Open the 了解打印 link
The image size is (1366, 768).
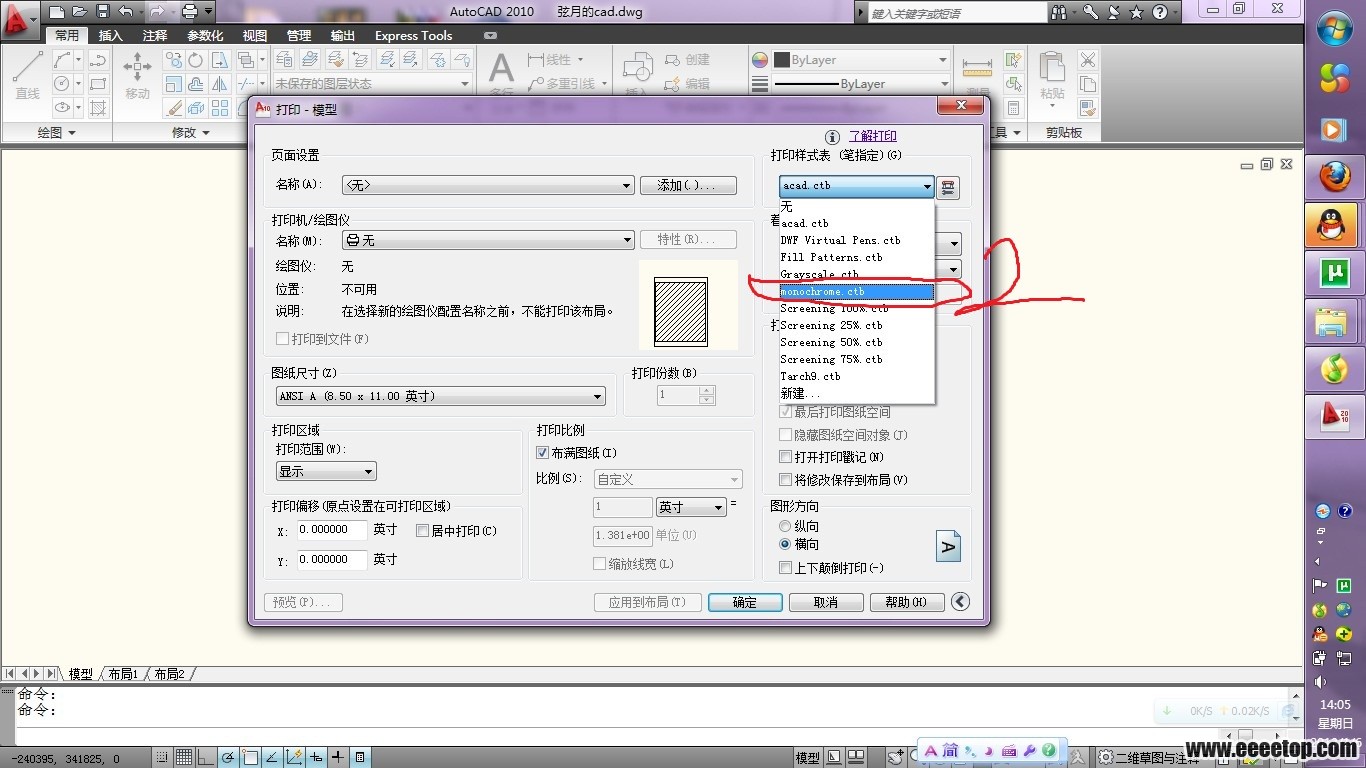click(x=873, y=137)
